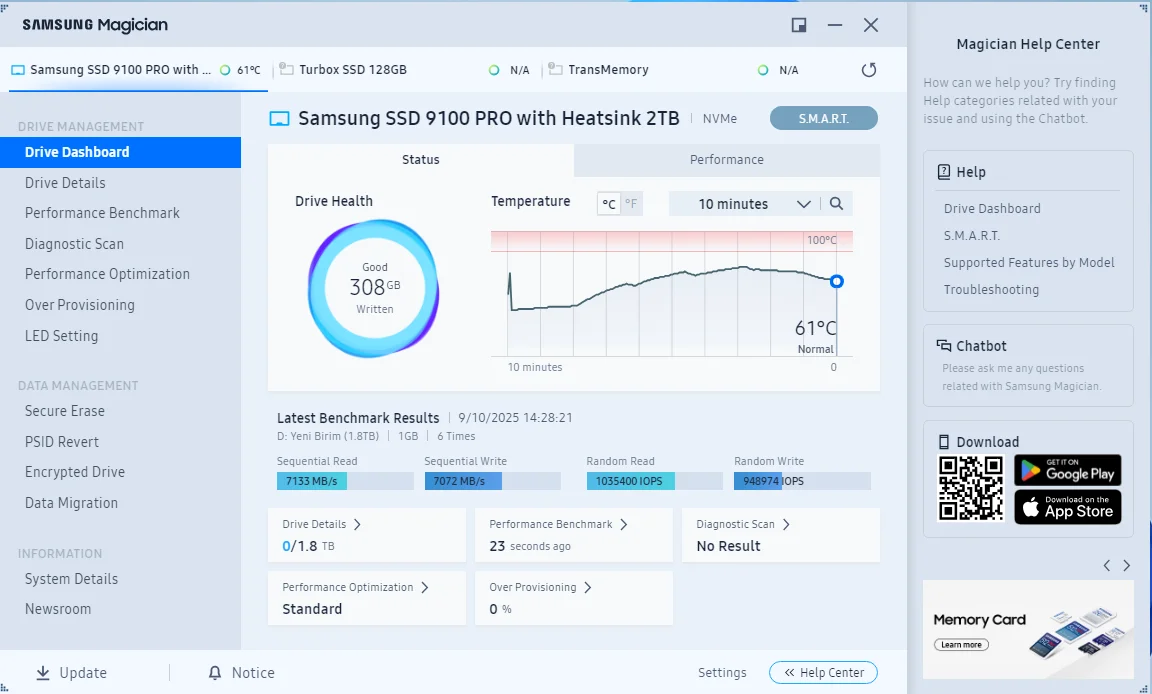Expand Over Provisioning card chevron
This screenshot has height=694, width=1152.
[587, 588]
